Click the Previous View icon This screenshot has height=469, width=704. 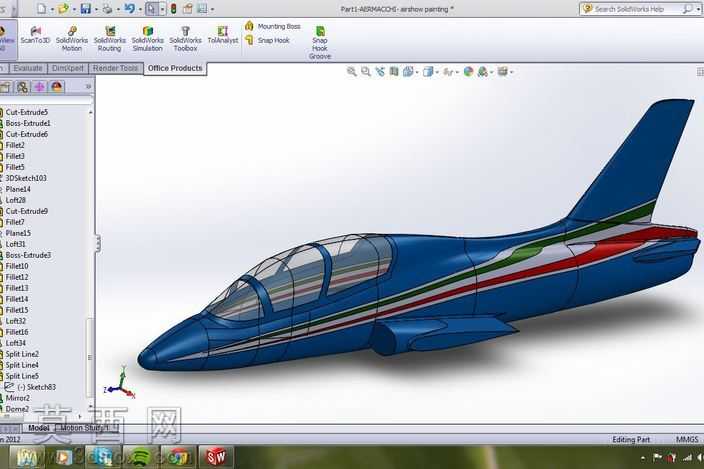coord(380,72)
